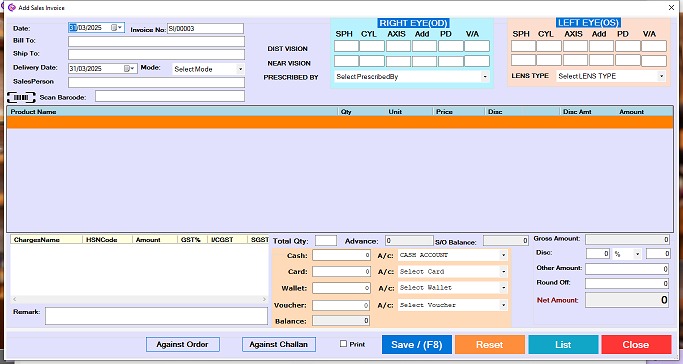Click the SalesPerson input field

(x=156, y=82)
